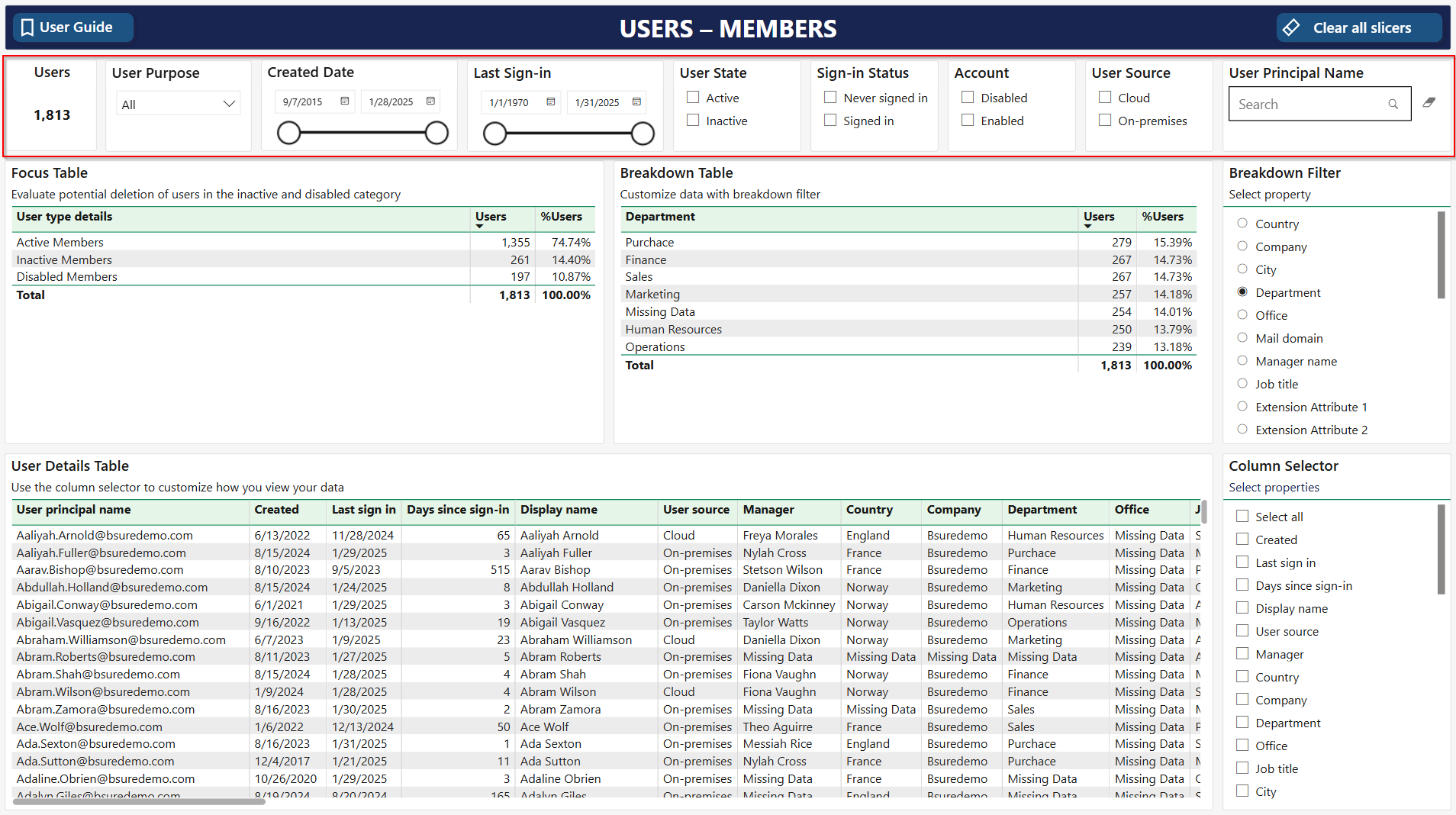1456x815 pixels.
Task: Open calendar picker for Last Sign-in start
Action: pyautogui.click(x=551, y=102)
